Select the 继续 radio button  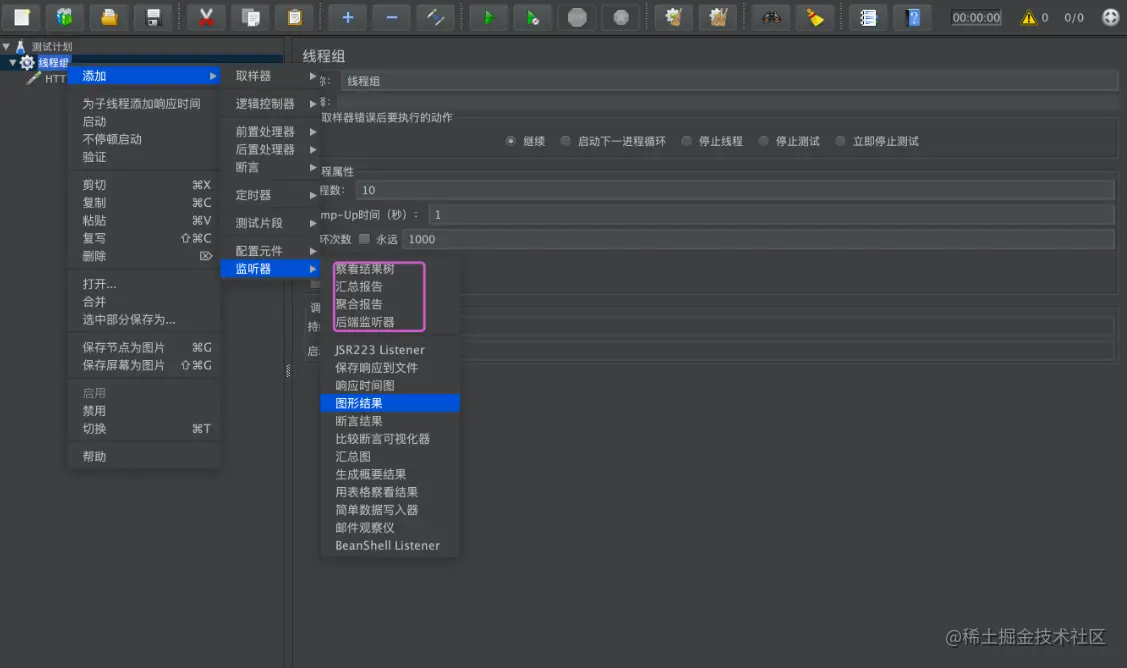tap(510, 141)
